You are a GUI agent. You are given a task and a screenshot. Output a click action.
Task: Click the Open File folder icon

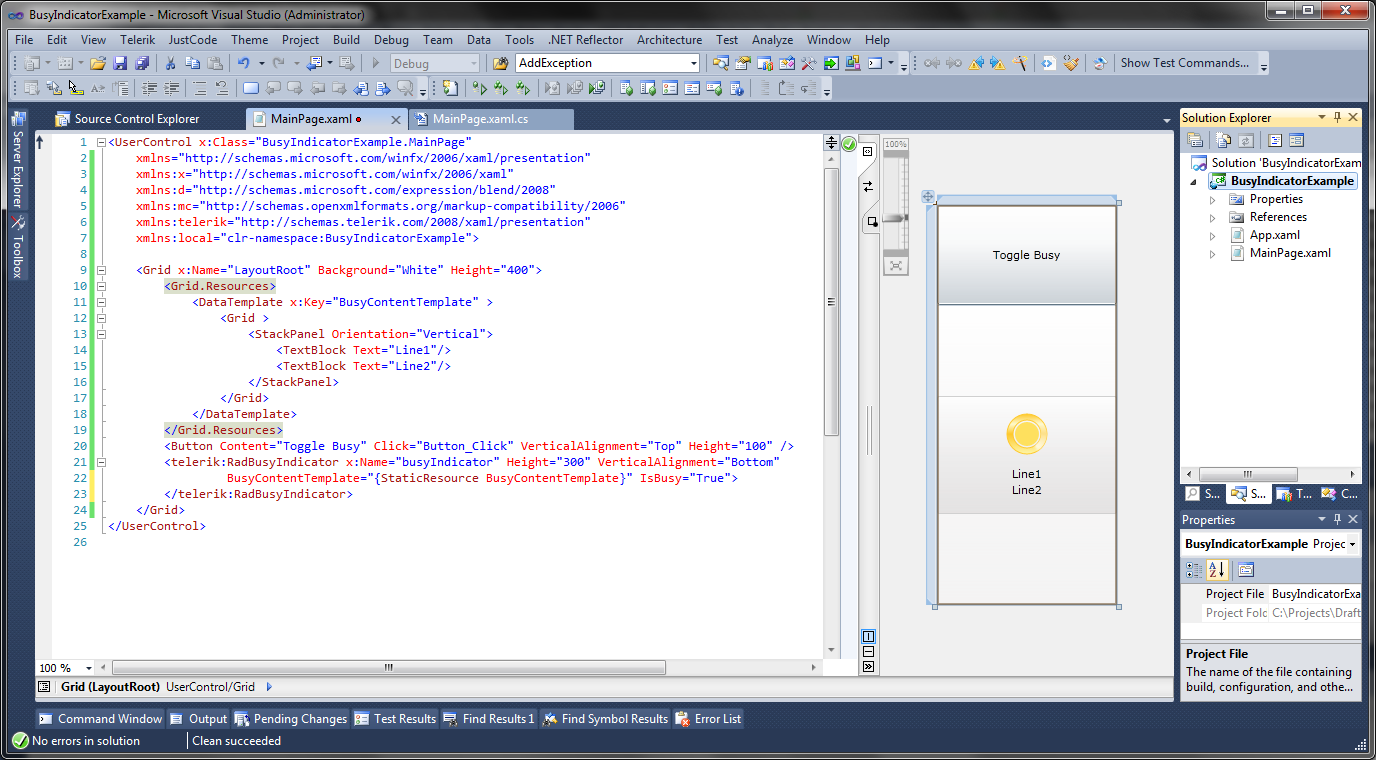pos(98,63)
